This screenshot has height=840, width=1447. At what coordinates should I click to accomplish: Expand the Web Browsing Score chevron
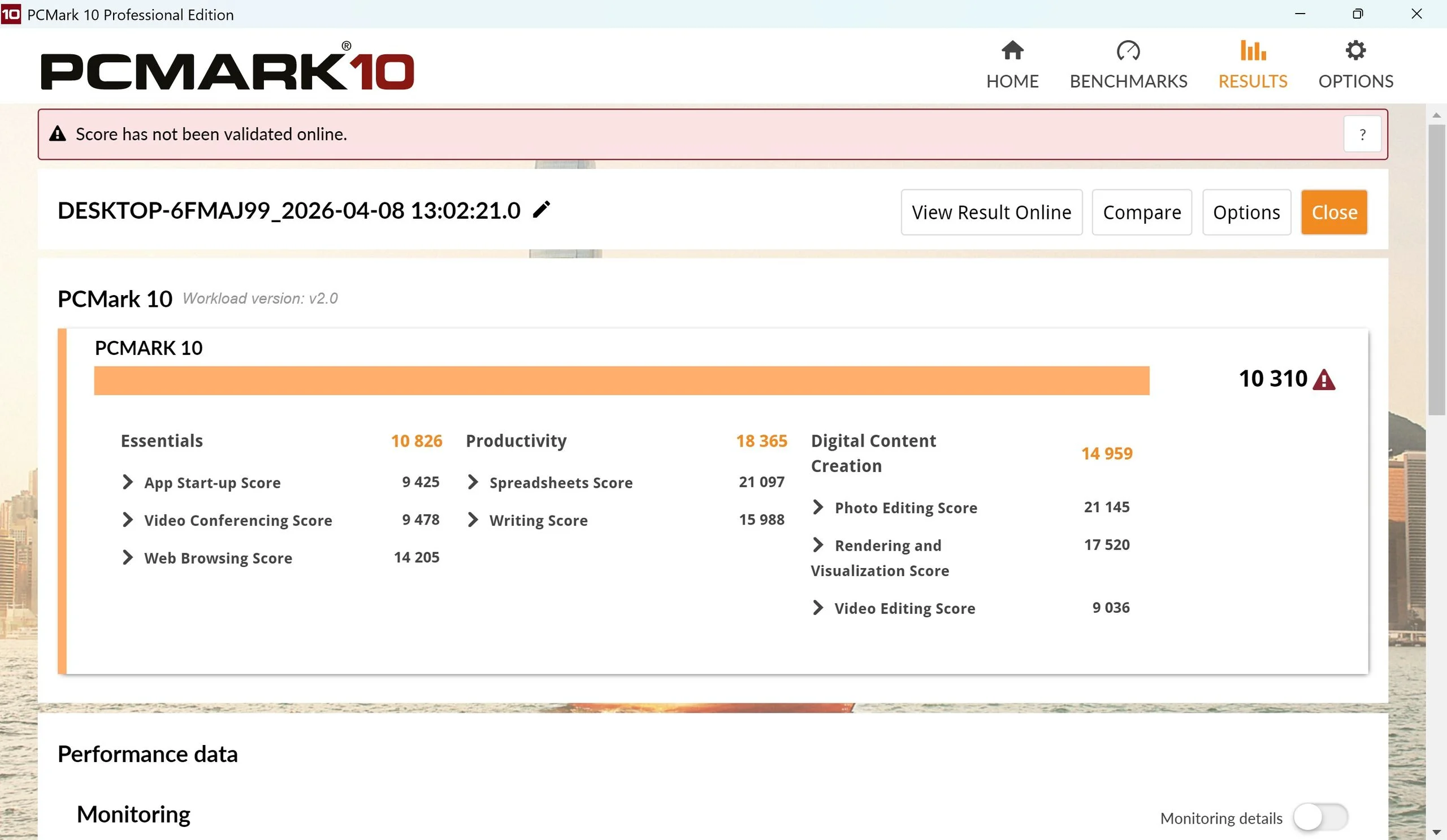point(128,557)
